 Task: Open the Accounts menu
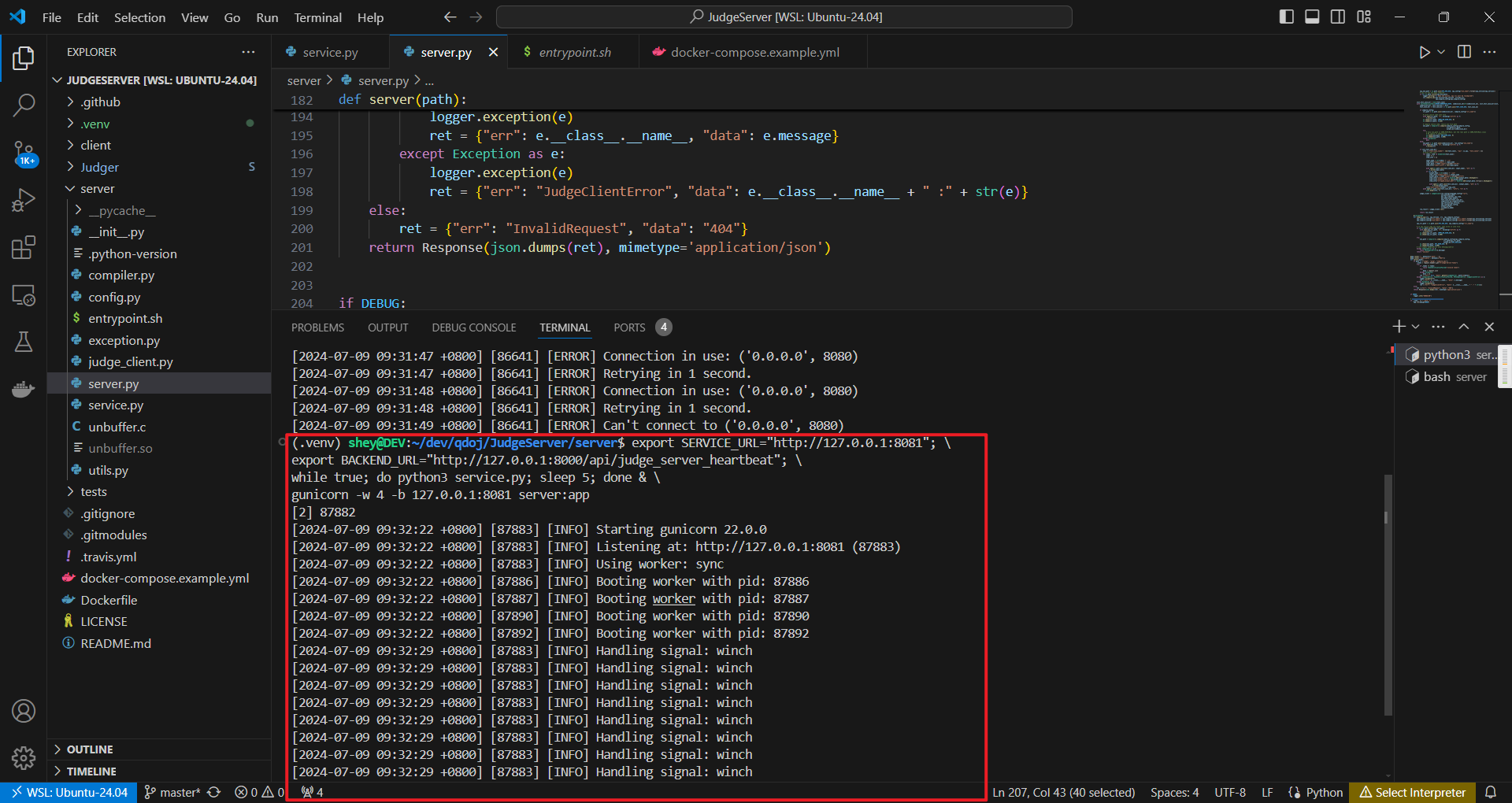pyautogui.click(x=24, y=711)
